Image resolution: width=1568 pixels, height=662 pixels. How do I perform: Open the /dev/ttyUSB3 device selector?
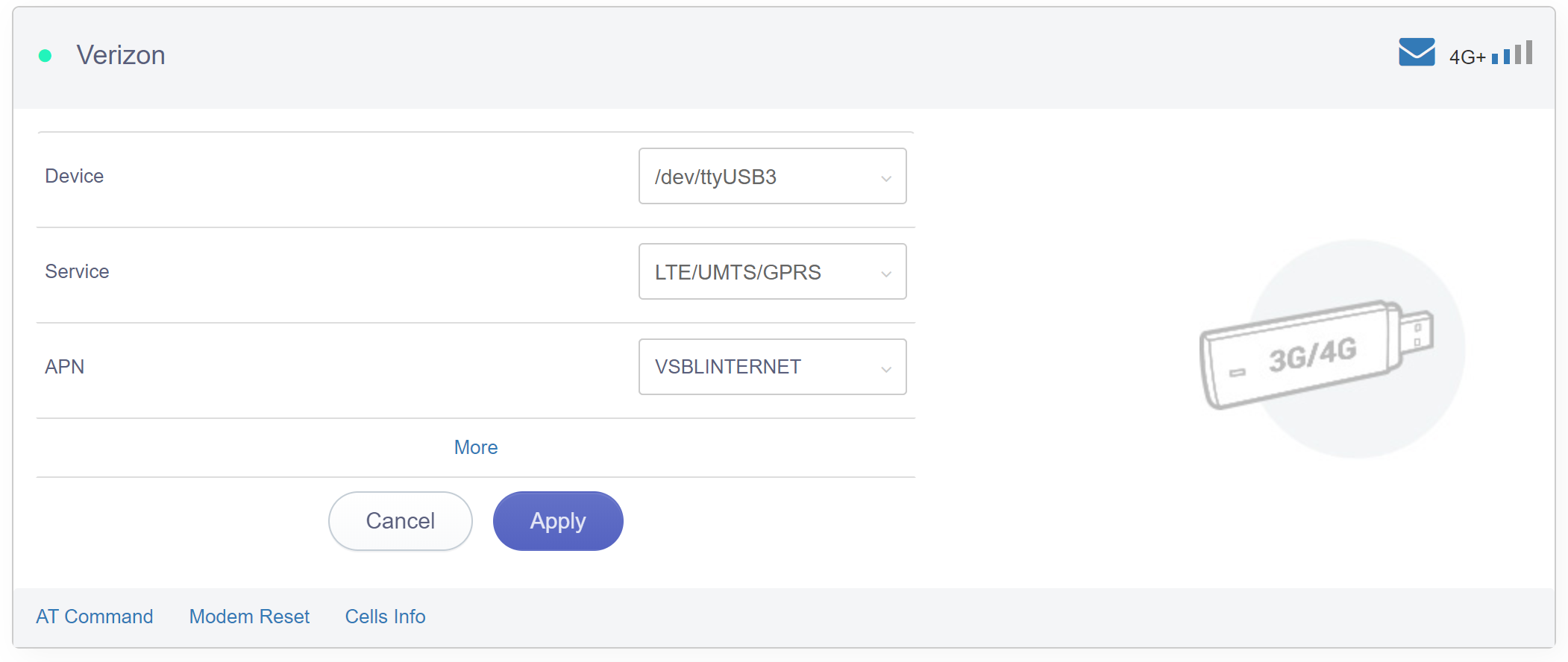[x=773, y=176]
